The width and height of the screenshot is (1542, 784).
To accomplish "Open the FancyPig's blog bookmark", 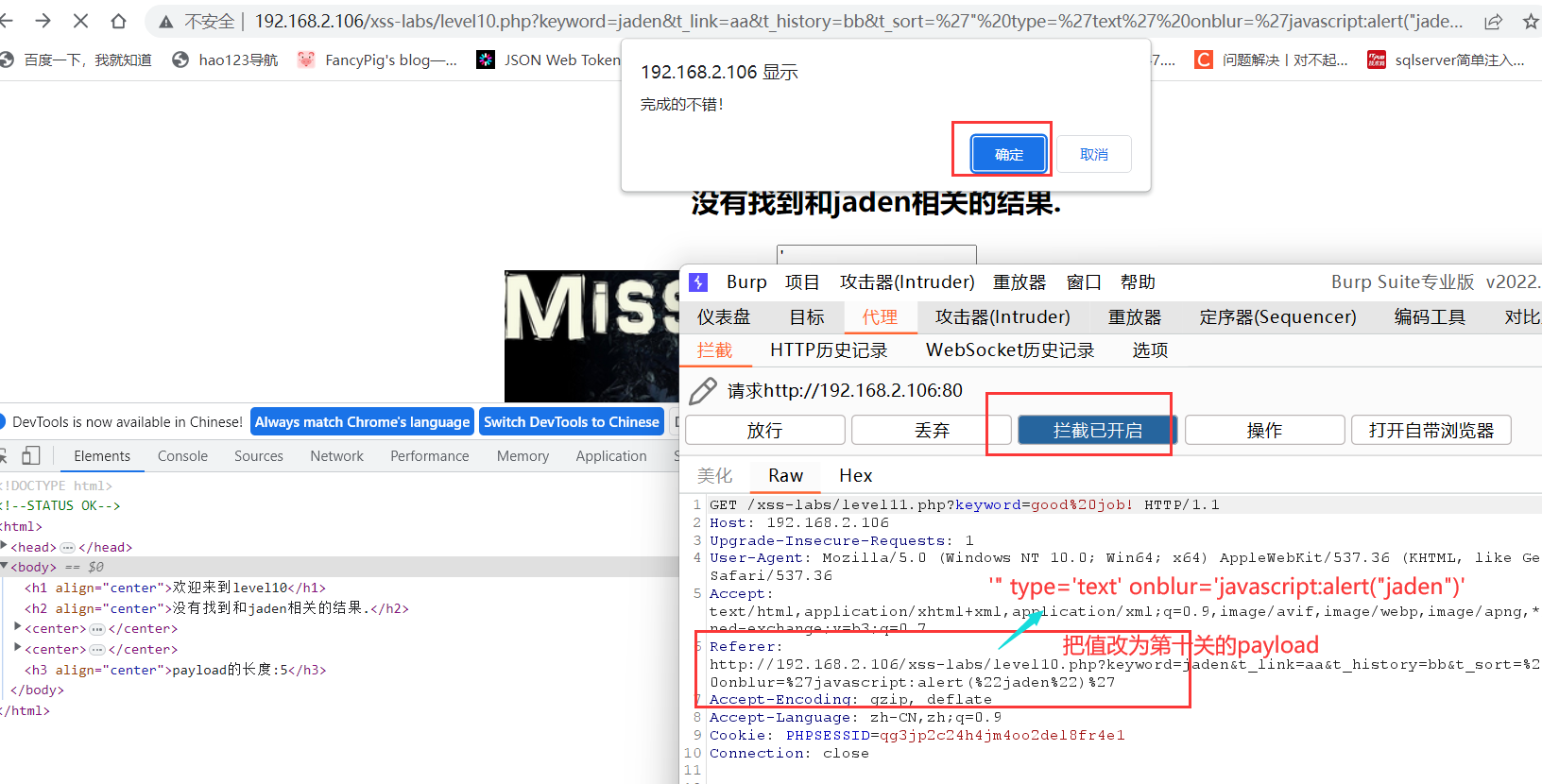I will tap(377, 60).
